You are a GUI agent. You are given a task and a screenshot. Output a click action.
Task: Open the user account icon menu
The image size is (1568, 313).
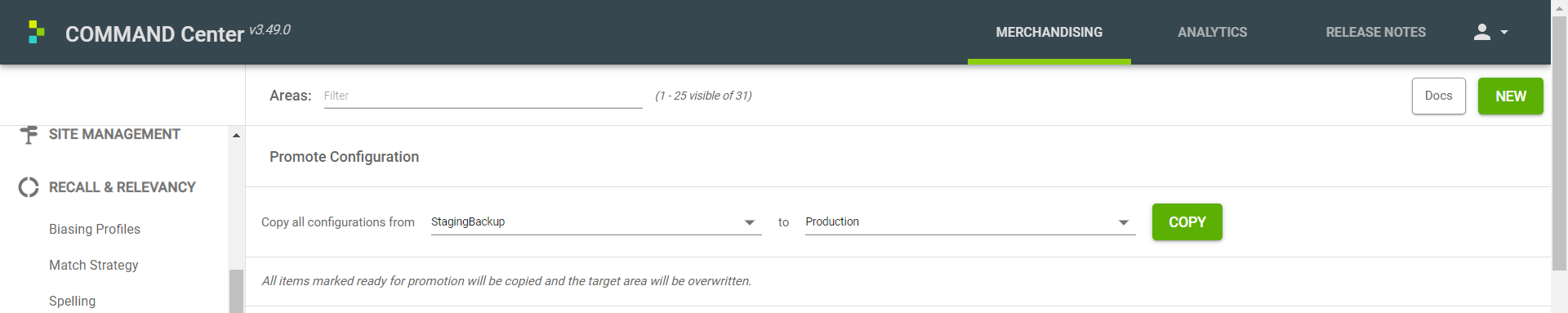pos(1481,32)
